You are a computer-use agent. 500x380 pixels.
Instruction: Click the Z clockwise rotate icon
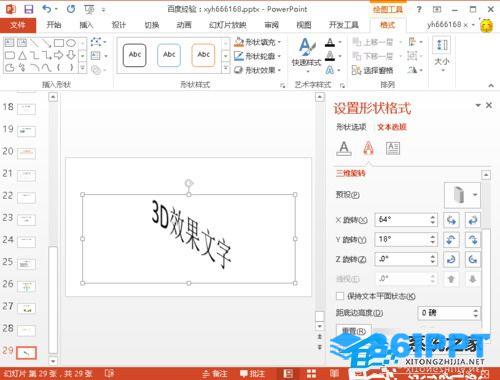(451, 259)
